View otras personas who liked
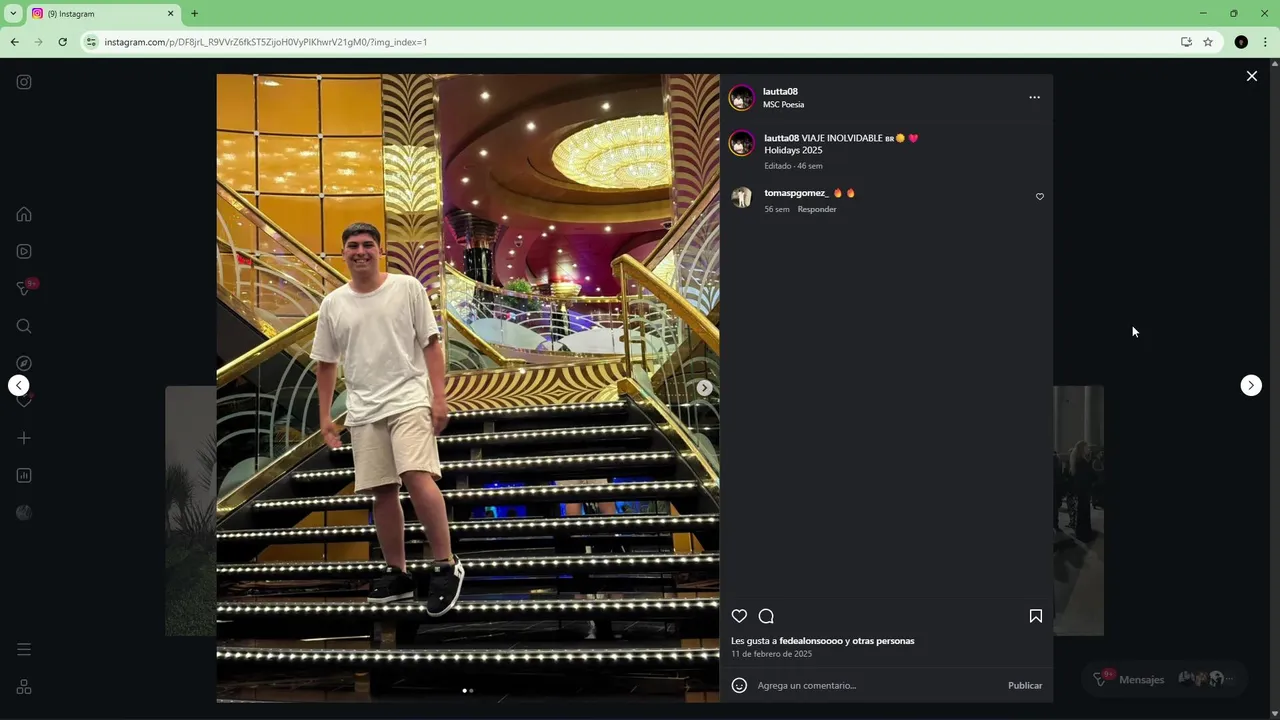This screenshot has height=720, width=1280. pos(883,641)
